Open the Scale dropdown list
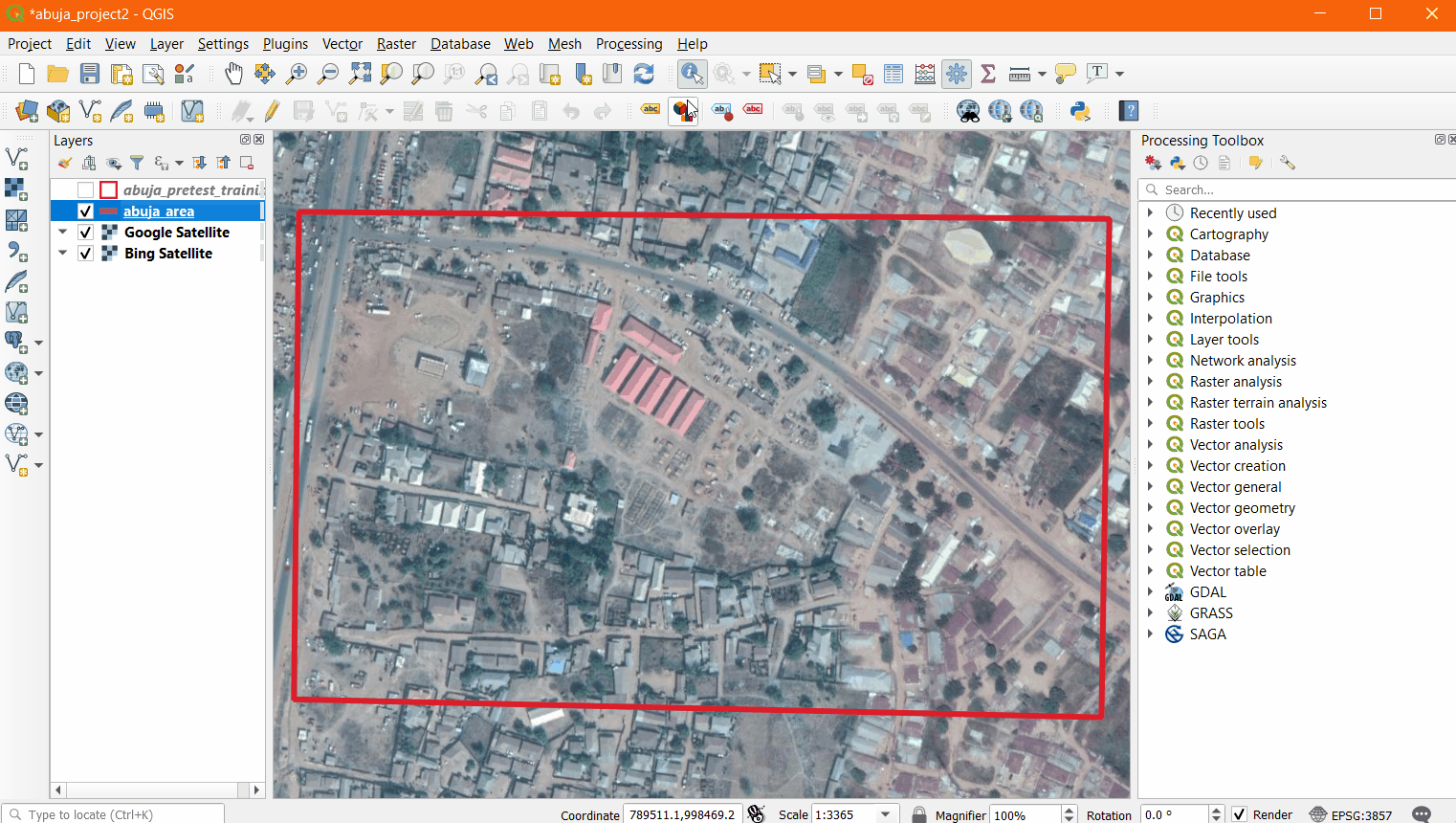The image size is (1456, 823). tap(886, 814)
